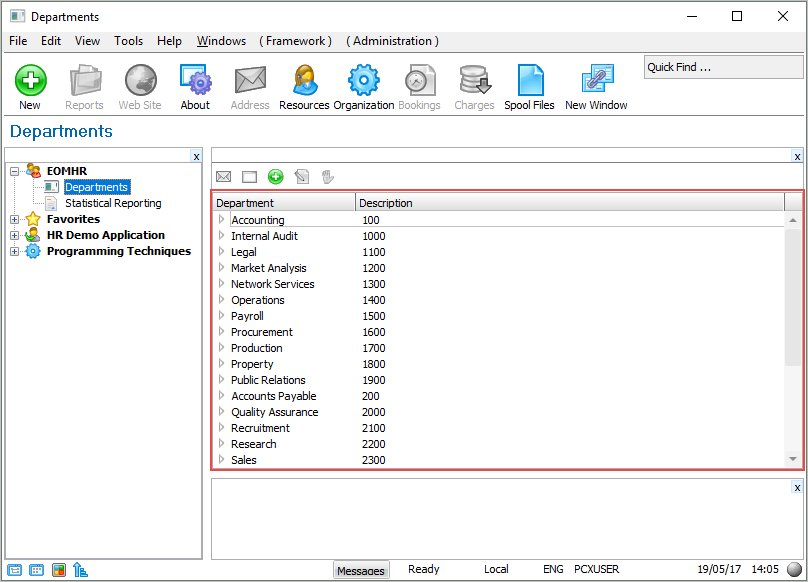Click the colored squares icon in the status bar
808x582 pixels.
59,570
